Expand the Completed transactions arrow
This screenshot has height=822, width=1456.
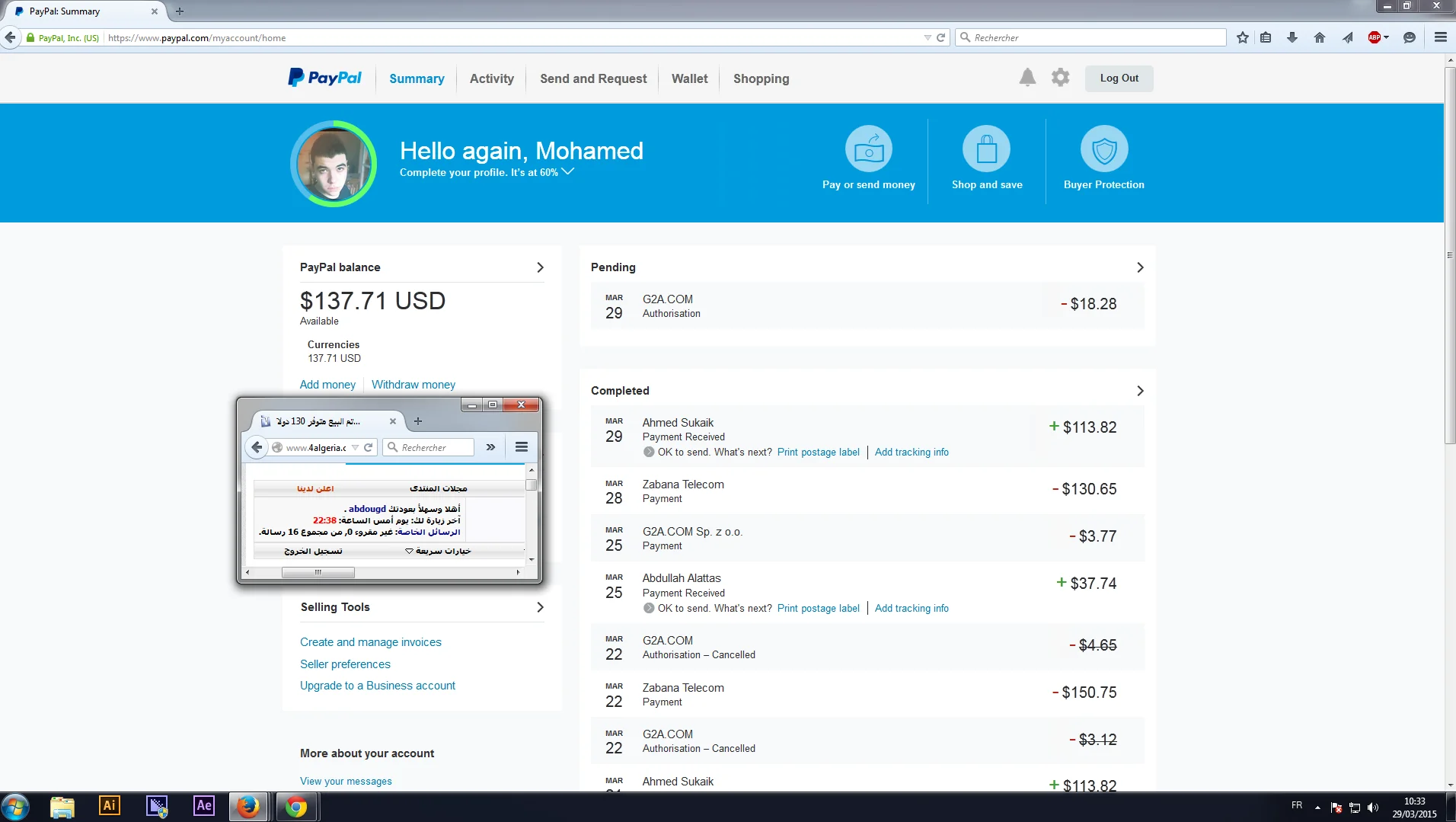pos(1140,391)
